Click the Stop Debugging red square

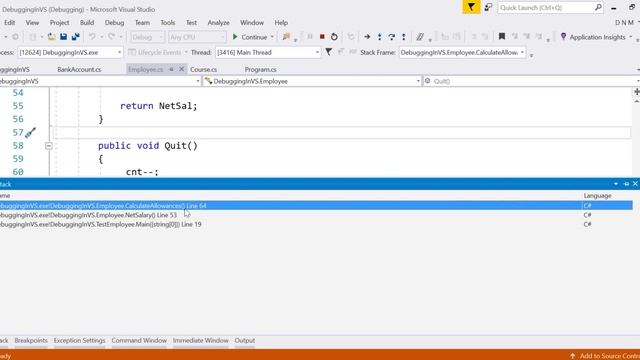click(x=322, y=37)
